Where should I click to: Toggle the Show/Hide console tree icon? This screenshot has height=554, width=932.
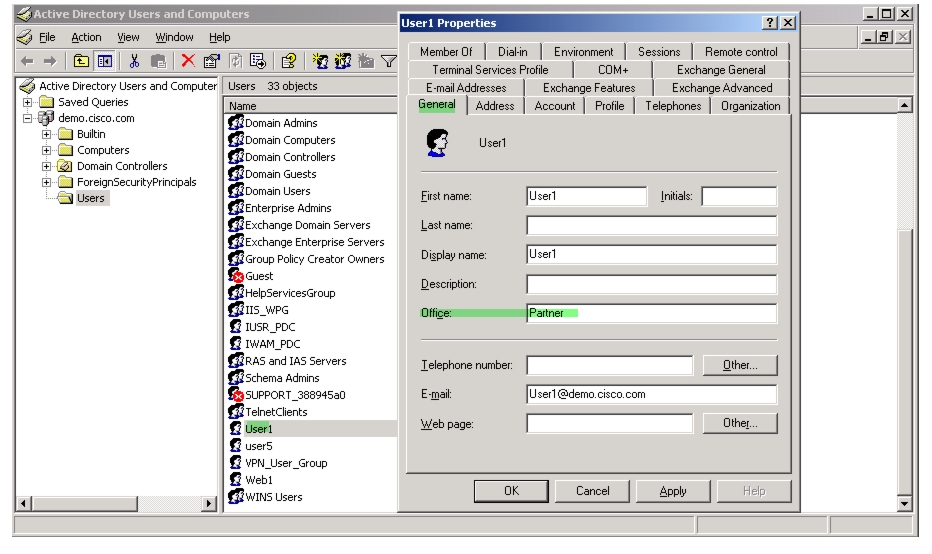tap(105, 61)
